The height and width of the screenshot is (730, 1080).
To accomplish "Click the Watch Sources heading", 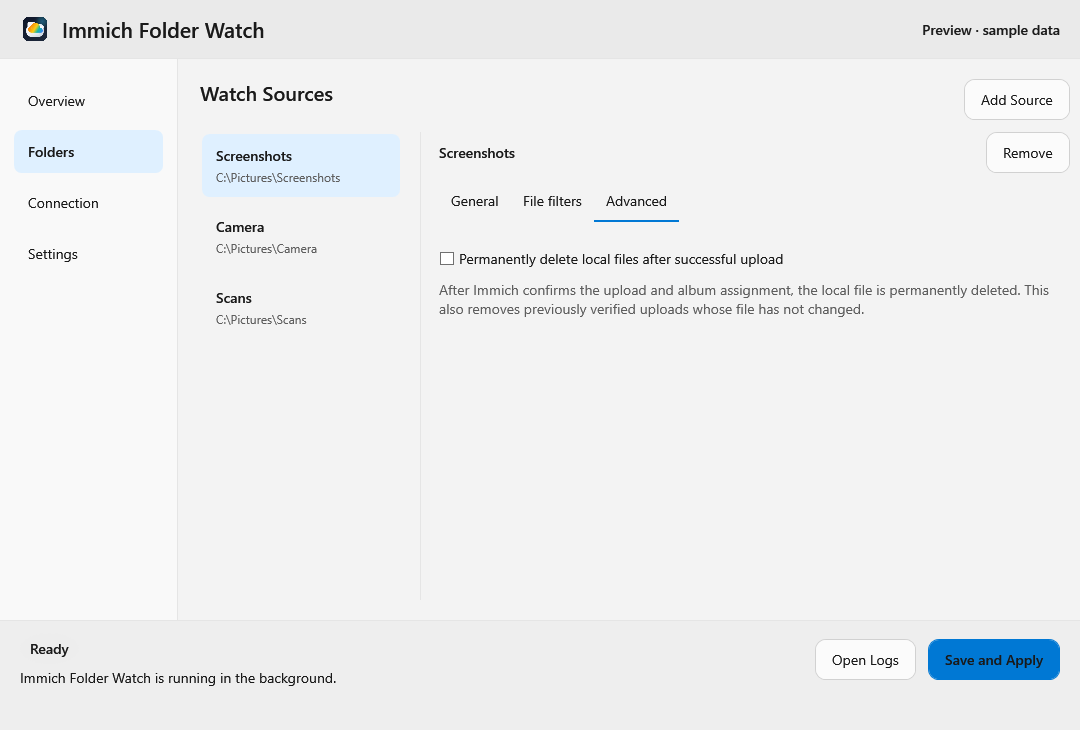I will [x=267, y=94].
